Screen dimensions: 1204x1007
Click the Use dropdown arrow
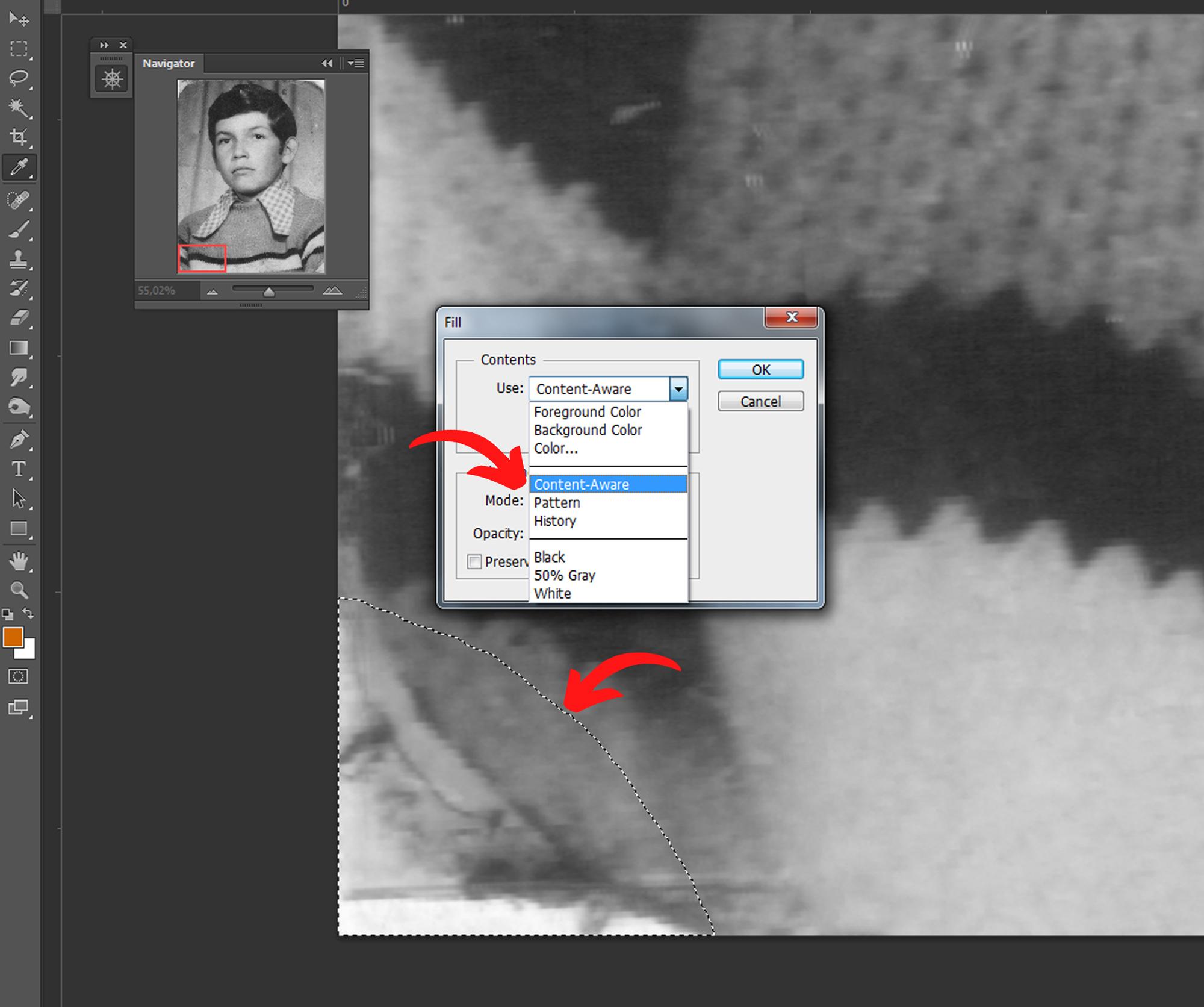pos(678,390)
